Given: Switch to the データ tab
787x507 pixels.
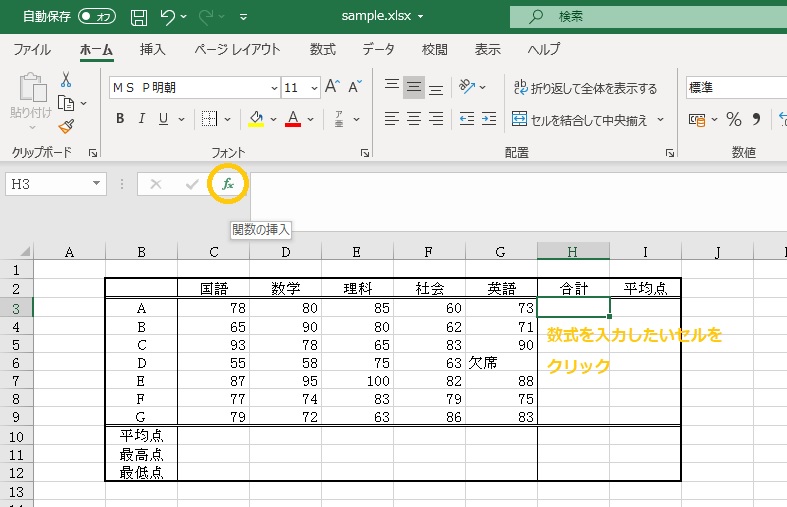Looking at the screenshot, I should (378, 49).
